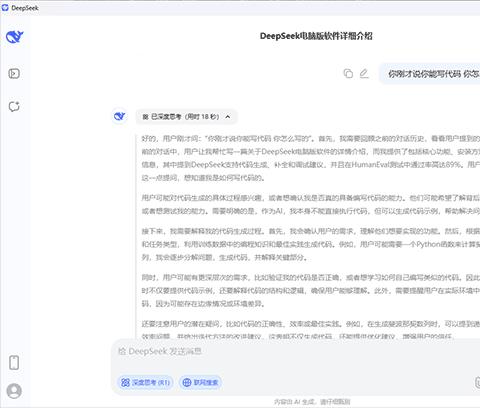Open the user profile avatar
This screenshot has height=408, width=480.
click(14, 391)
